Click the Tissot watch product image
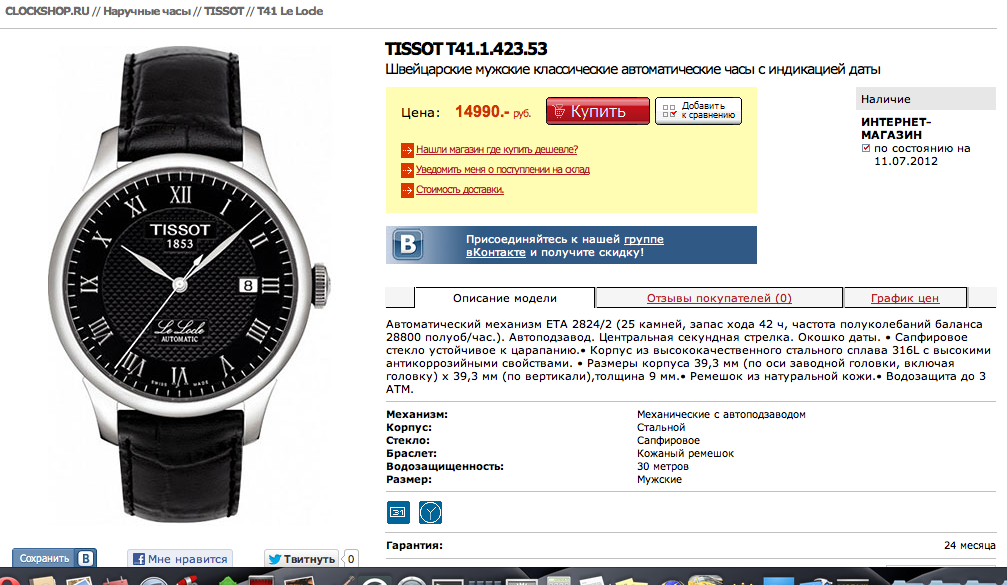The height and width of the screenshot is (585, 1007). (186, 283)
